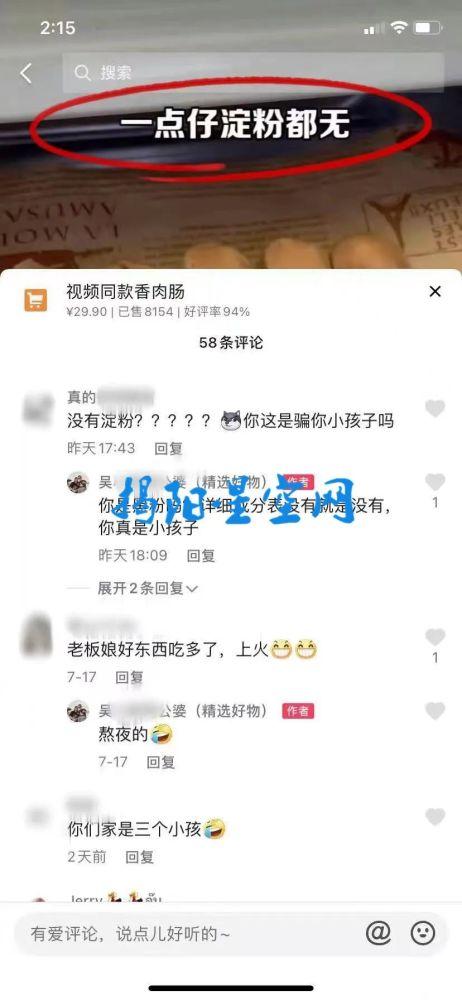This screenshot has width=462, height=1000.
Task: Open the first commenter's blurred avatar
Action: tap(37, 409)
